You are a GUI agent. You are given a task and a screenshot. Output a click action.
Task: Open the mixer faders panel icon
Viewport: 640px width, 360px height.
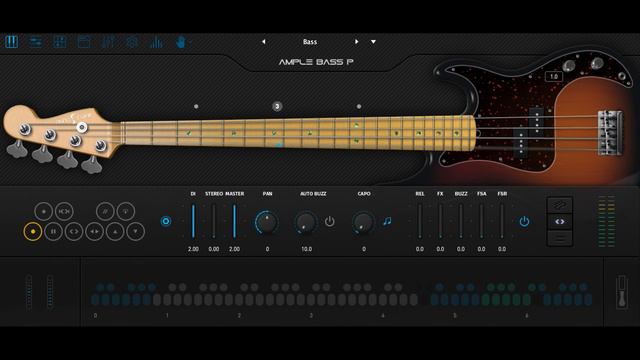click(108, 42)
